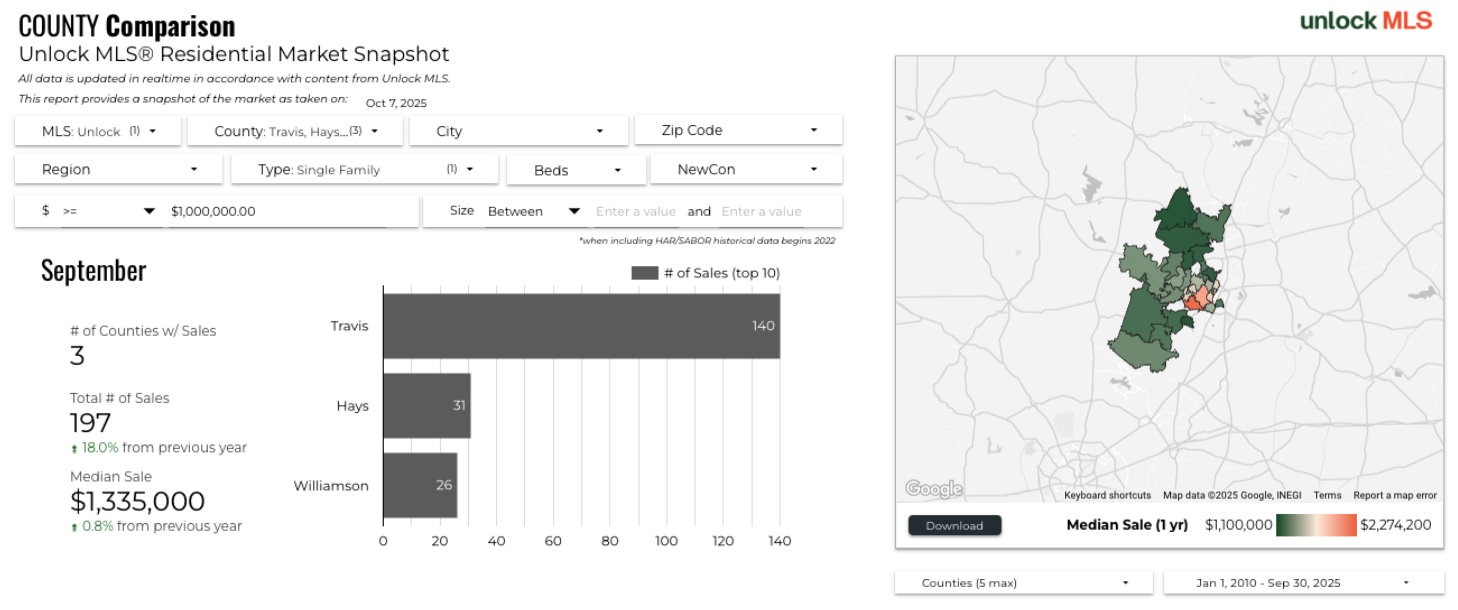Open the City filter dropdown
Screen dimensions: 1458x610
coord(518,131)
